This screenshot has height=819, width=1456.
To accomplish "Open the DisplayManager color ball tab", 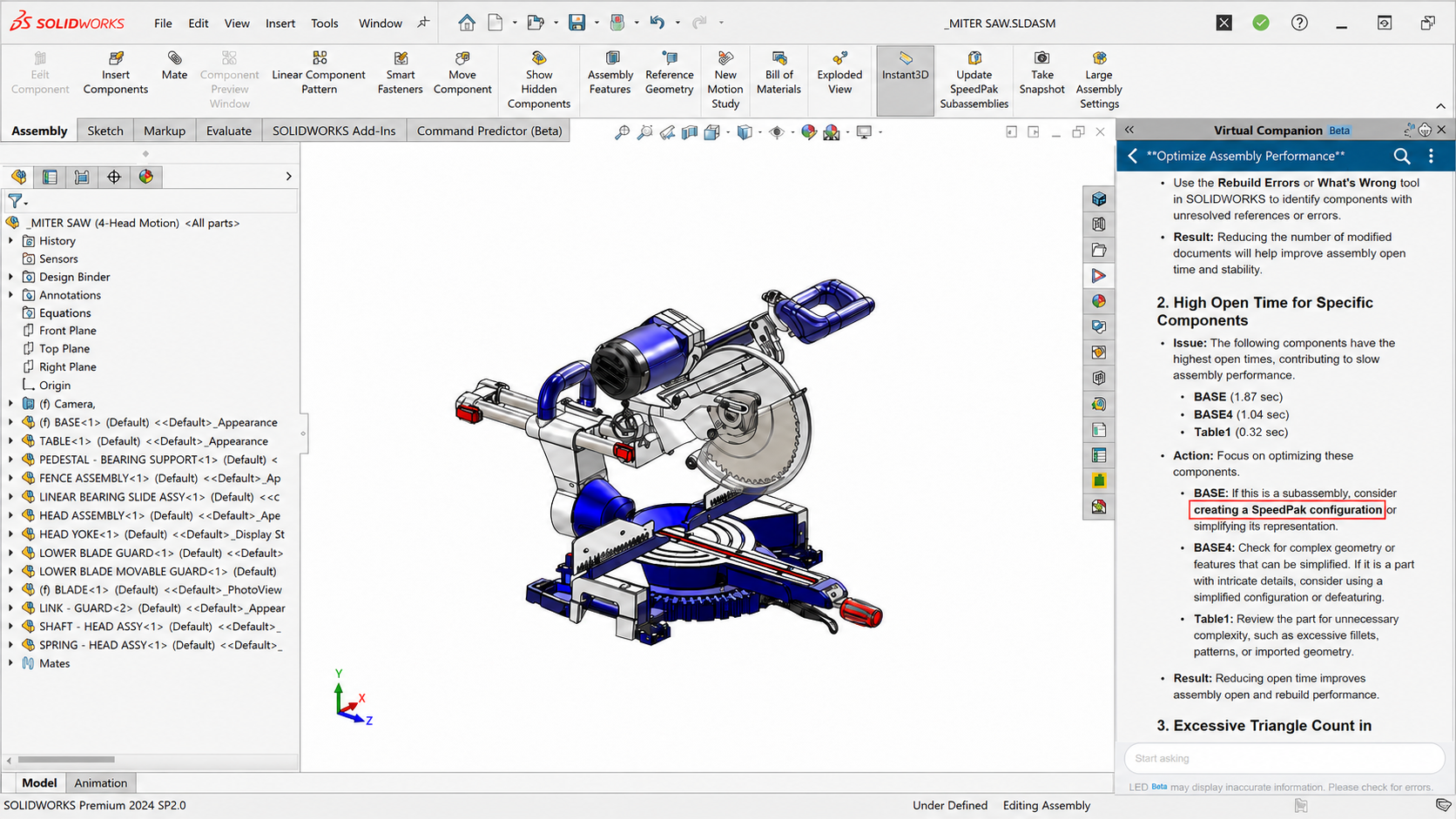I will (146, 177).
